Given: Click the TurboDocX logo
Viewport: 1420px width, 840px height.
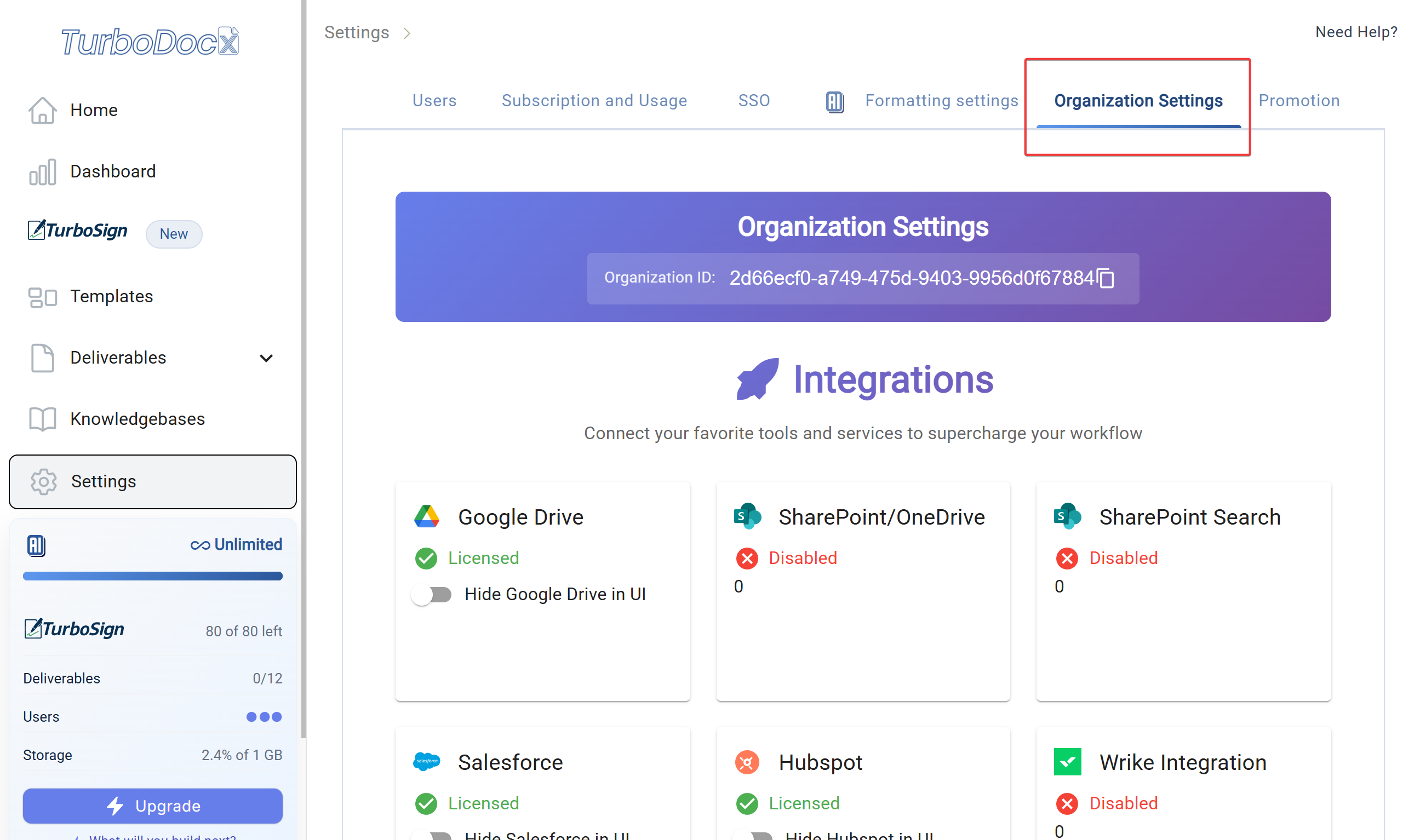Looking at the screenshot, I should click(150, 41).
